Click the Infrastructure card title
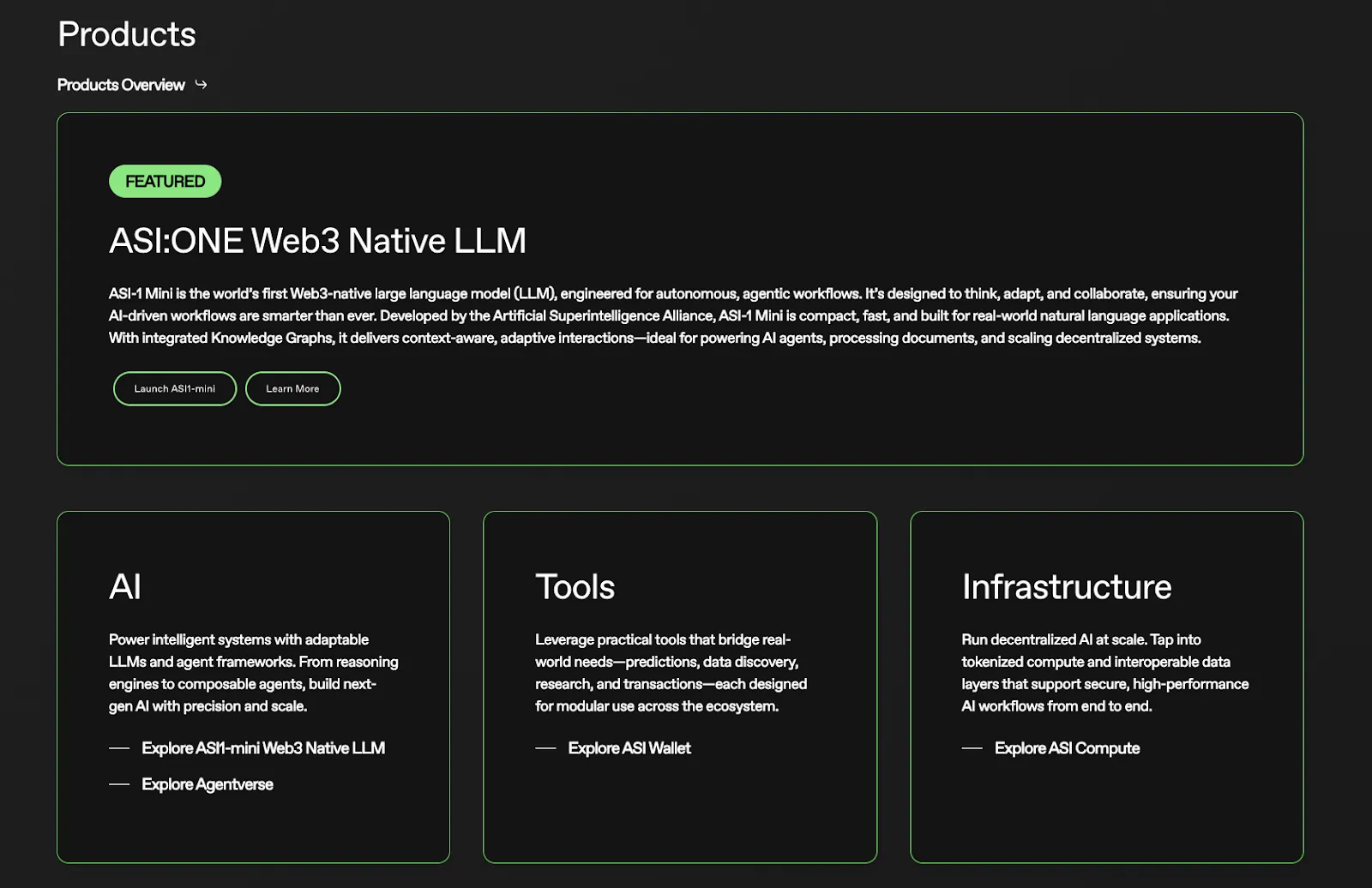Screen dimensions: 1372x888 (1067, 587)
